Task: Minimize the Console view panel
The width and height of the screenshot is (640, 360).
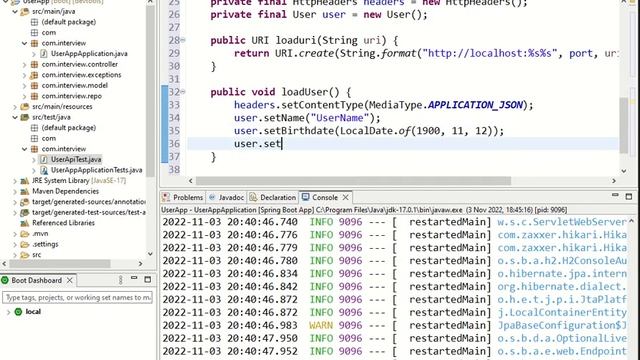Action: tap(615, 196)
